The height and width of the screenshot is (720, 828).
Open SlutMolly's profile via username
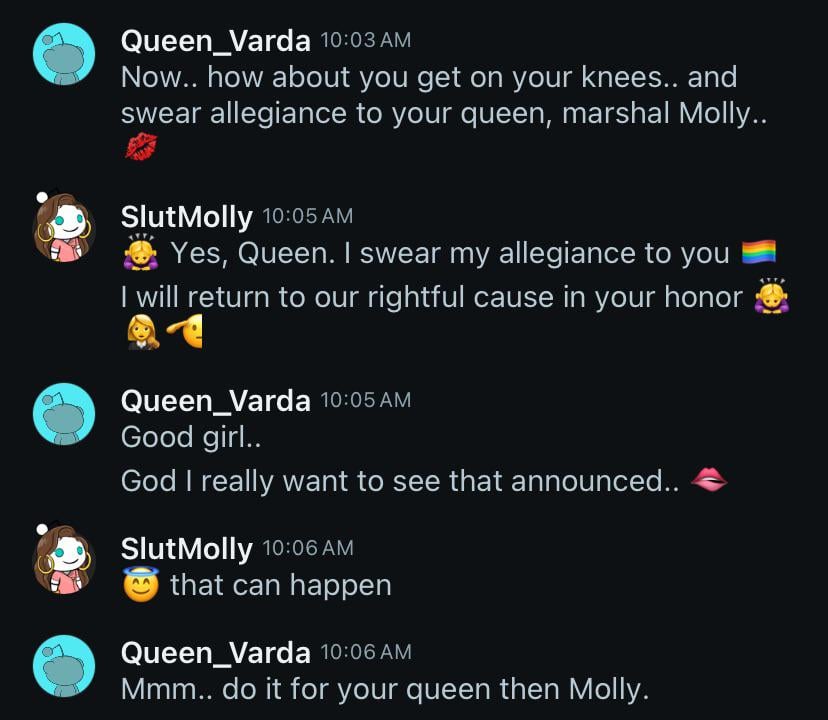[x=187, y=214]
